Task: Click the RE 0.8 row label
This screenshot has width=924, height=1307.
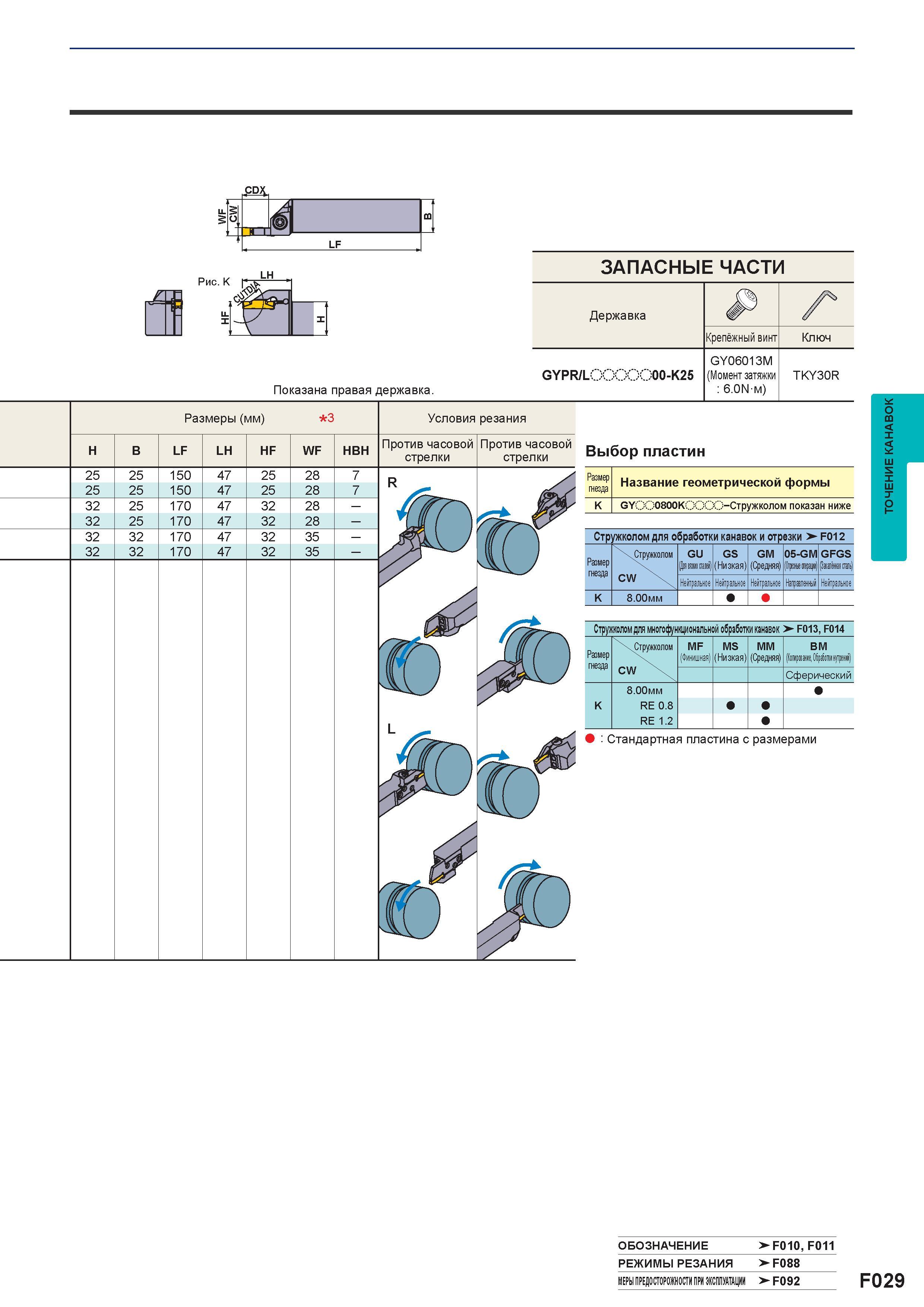Action: pyautogui.click(x=656, y=706)
